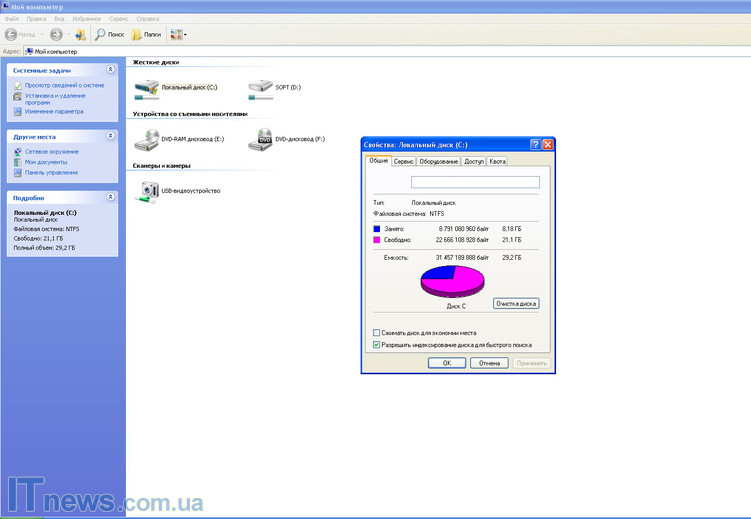Select the SOFT (D:) drive icon

coord(260,88)
